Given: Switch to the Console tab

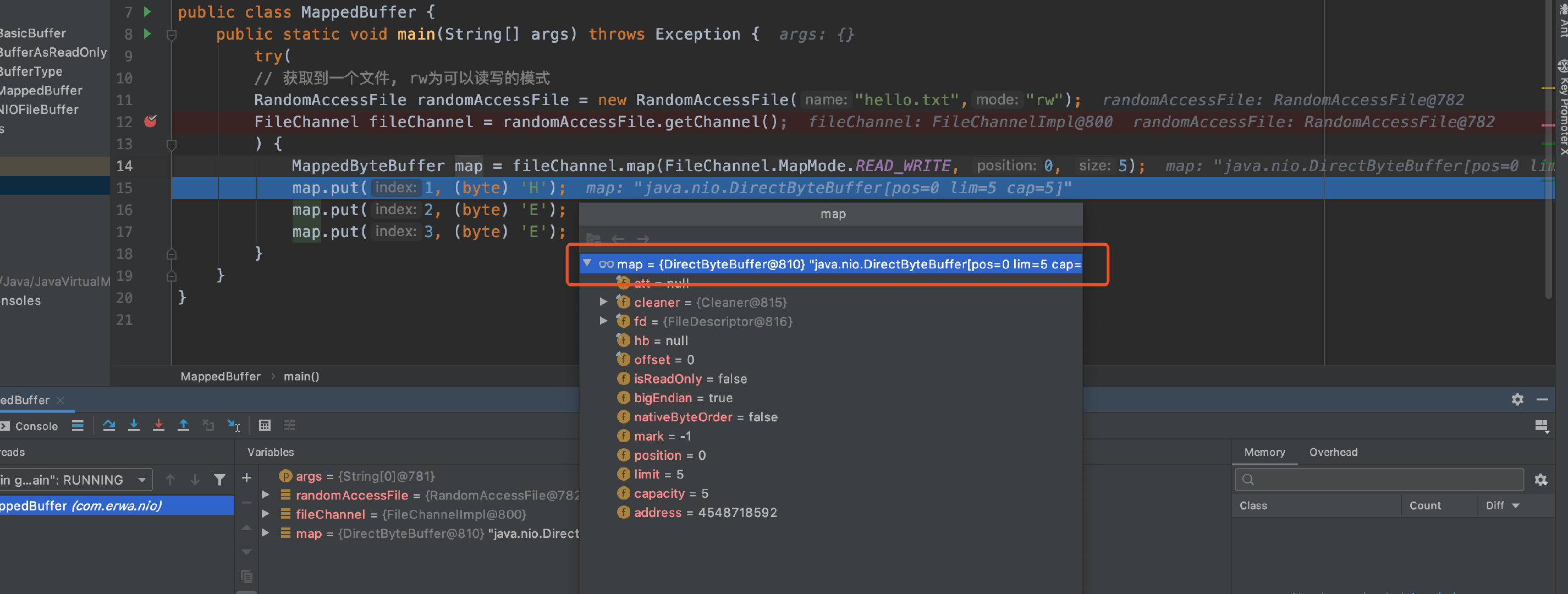Looking at the screenshot, I should coord(30,426).
